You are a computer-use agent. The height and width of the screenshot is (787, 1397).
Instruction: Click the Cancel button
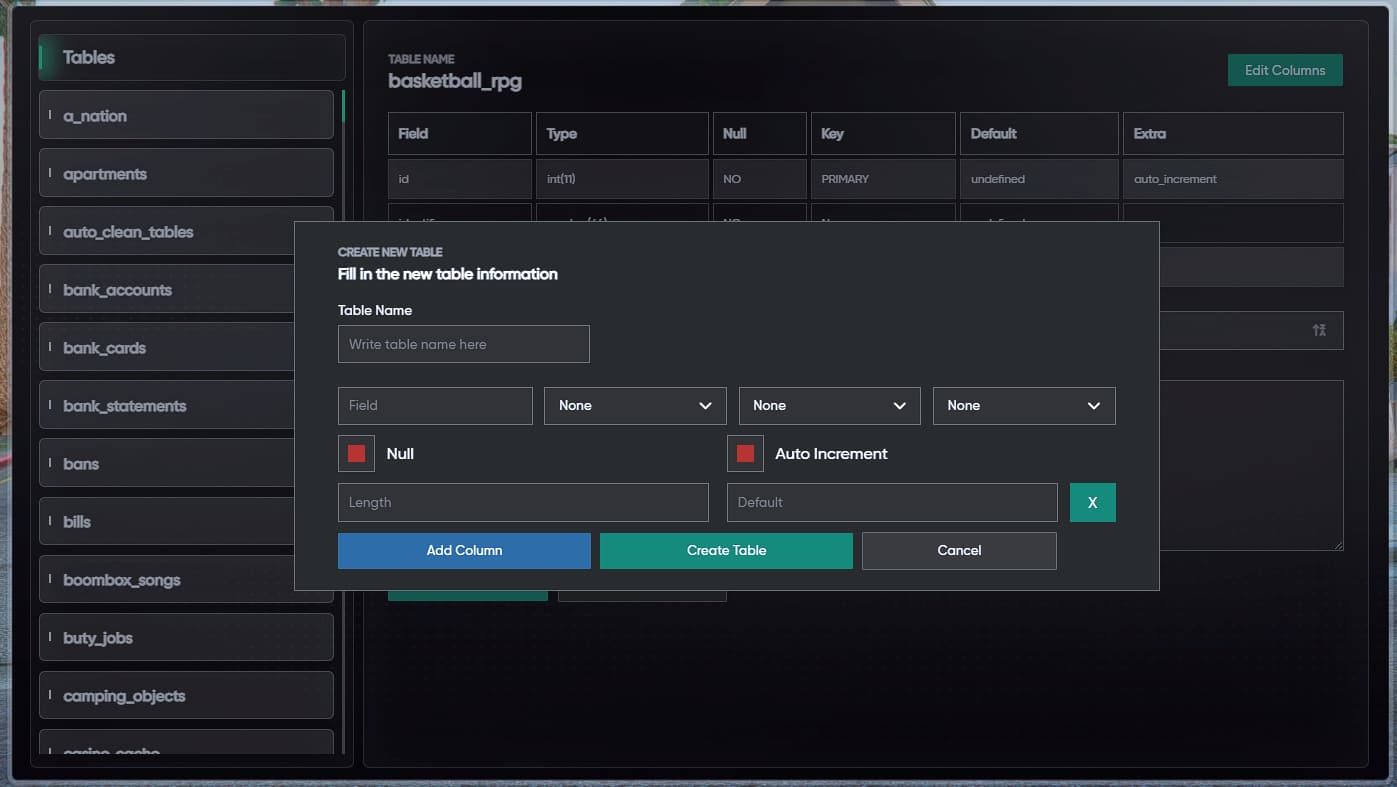pyautogui.click(x=958, y=550)
